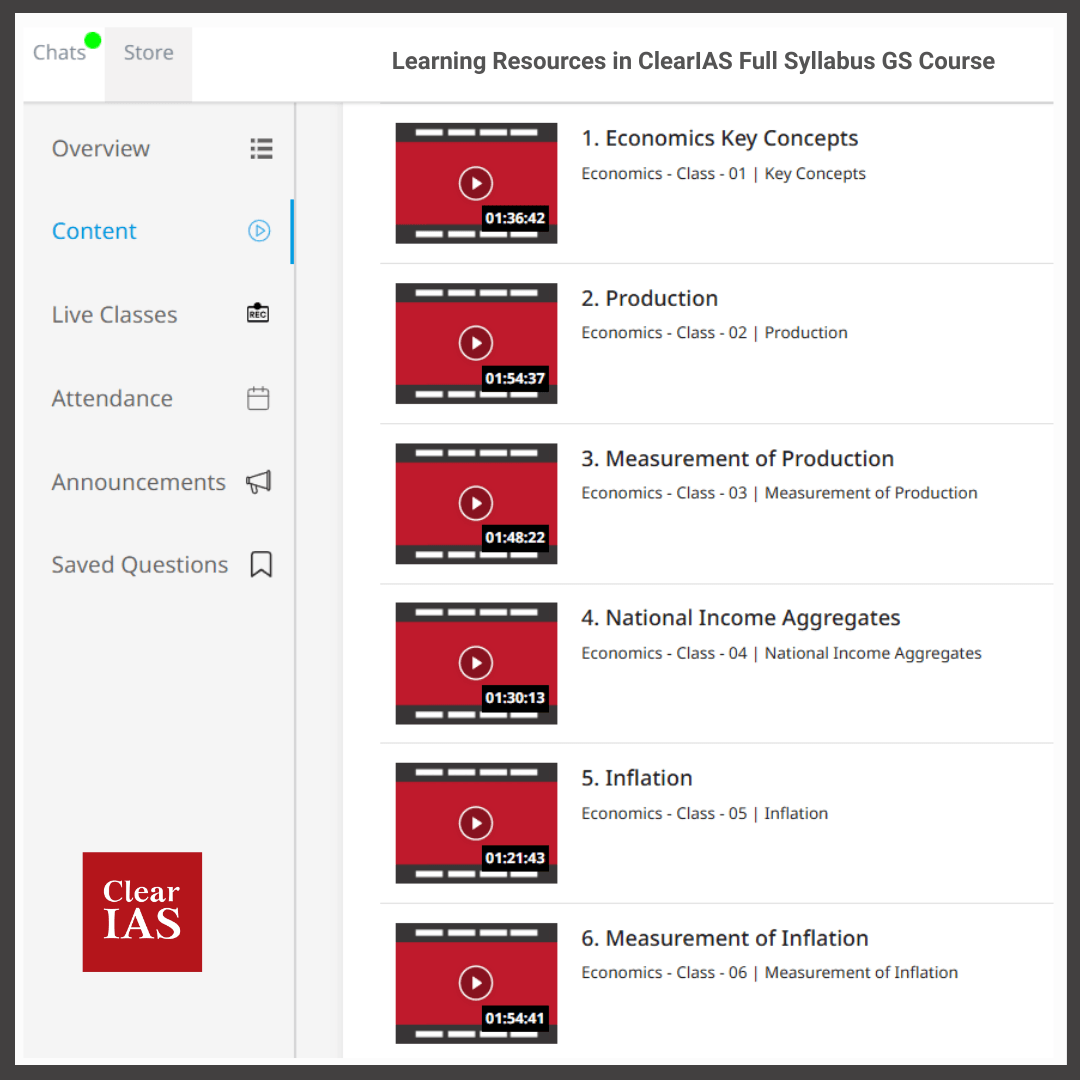Open '4. National Income Aggregates' title
Image resolution: width=1080 pixels, height=1080 pixels.
pyautogui.click(x=741, y=618)
